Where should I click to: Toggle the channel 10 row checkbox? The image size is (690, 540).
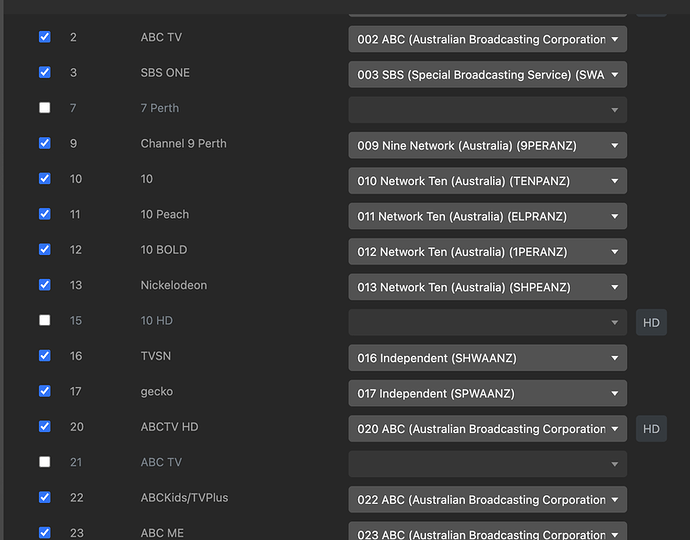(44, 179)
